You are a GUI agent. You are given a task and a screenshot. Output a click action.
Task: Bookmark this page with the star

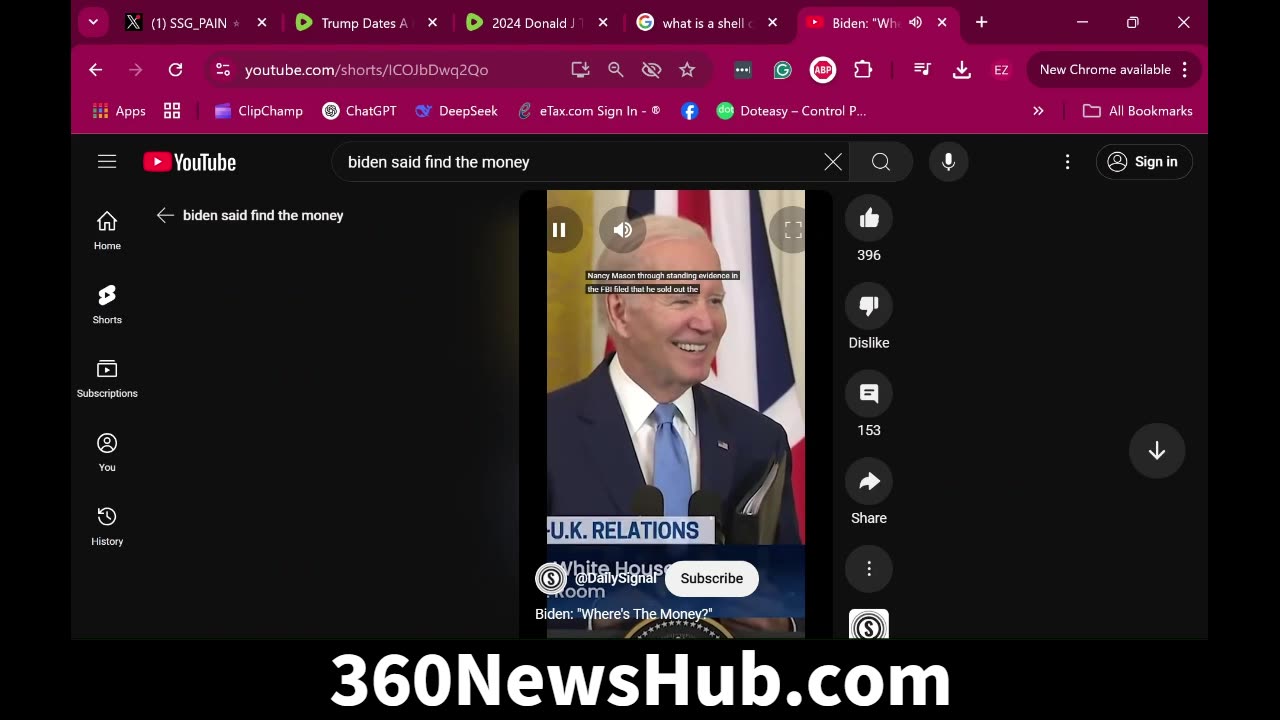tap(687, 69)
